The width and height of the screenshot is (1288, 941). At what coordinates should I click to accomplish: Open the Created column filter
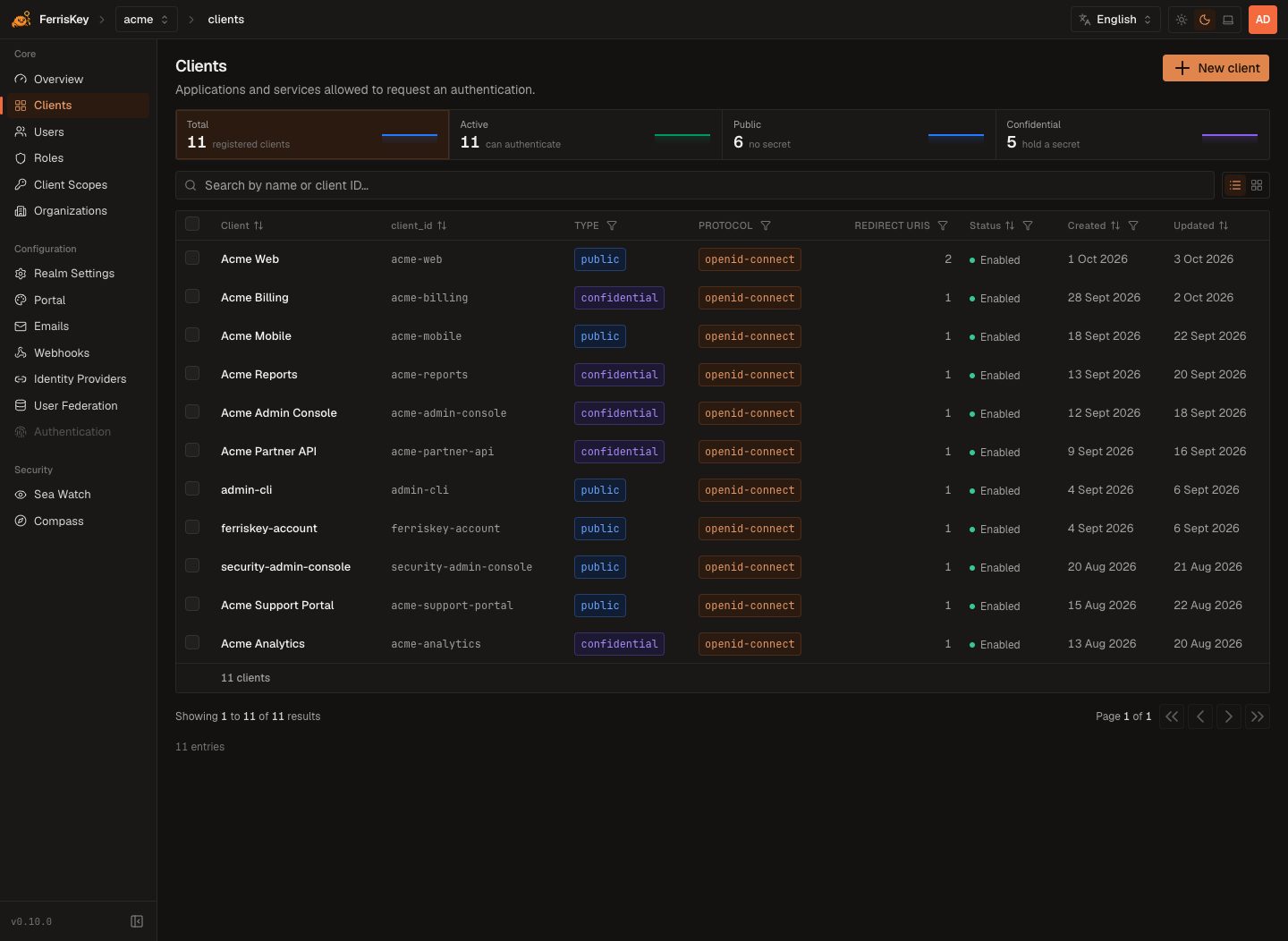coord(1133,225)
